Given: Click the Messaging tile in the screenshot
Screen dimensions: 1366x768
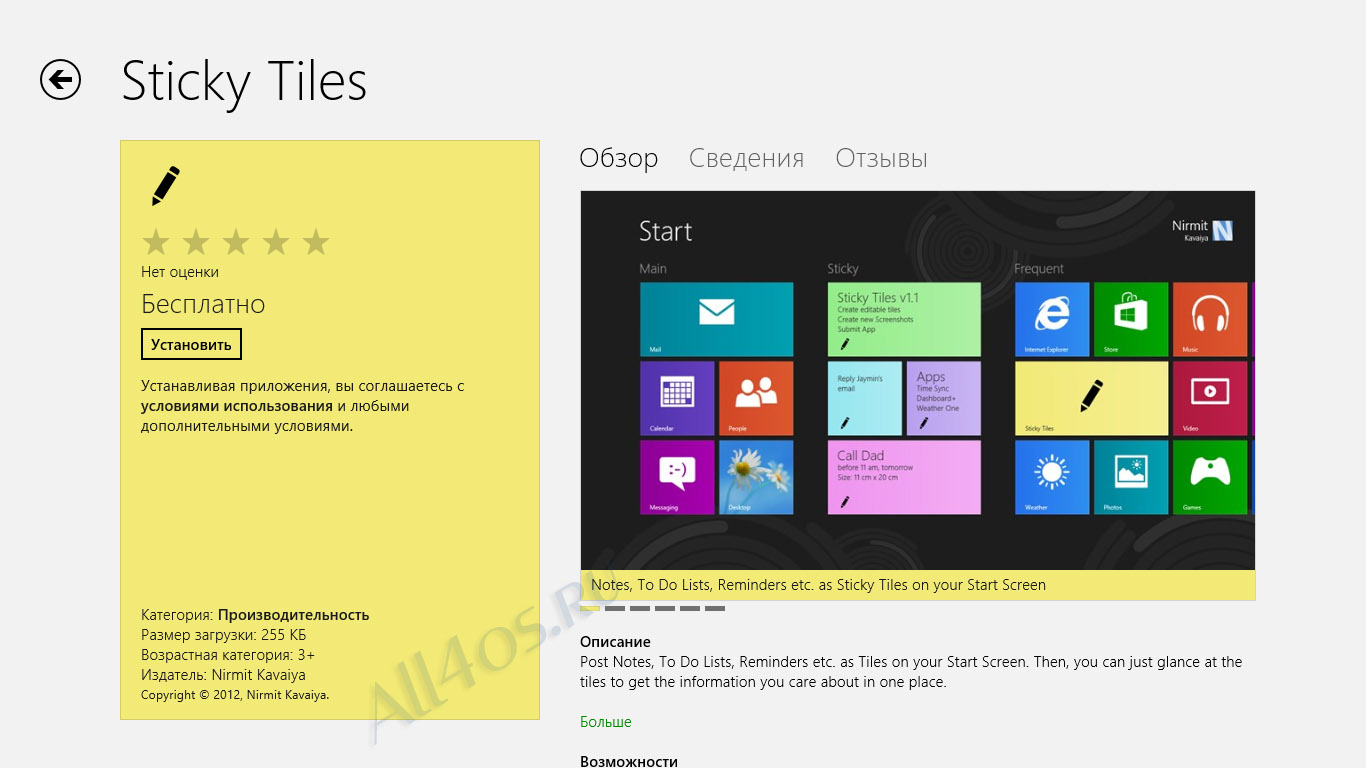Looking at the screenshot, I should tap(677, 477).
